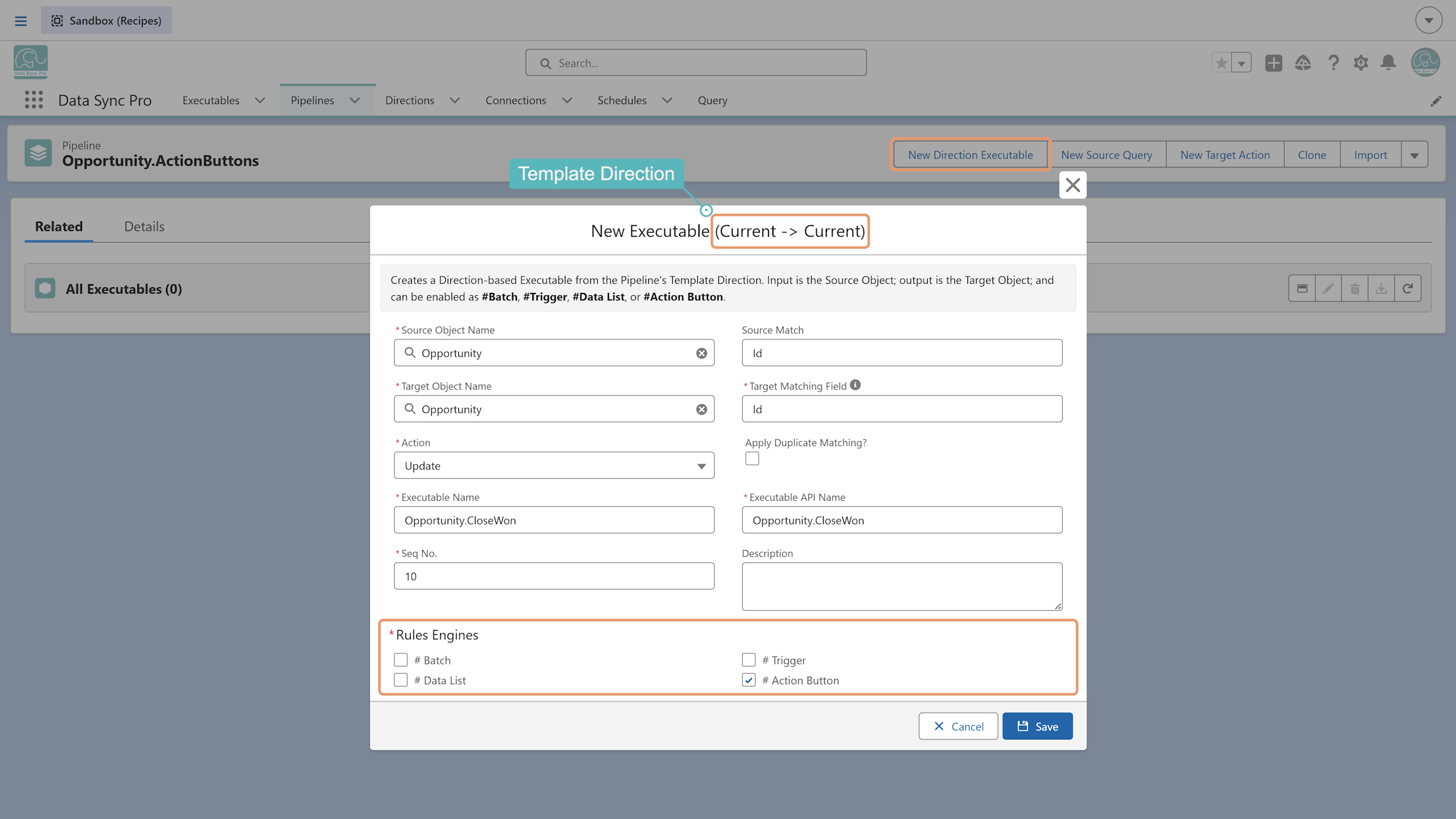Cancel the New Executable dialog
The image size is (1456, 819).
click(958, 726)
